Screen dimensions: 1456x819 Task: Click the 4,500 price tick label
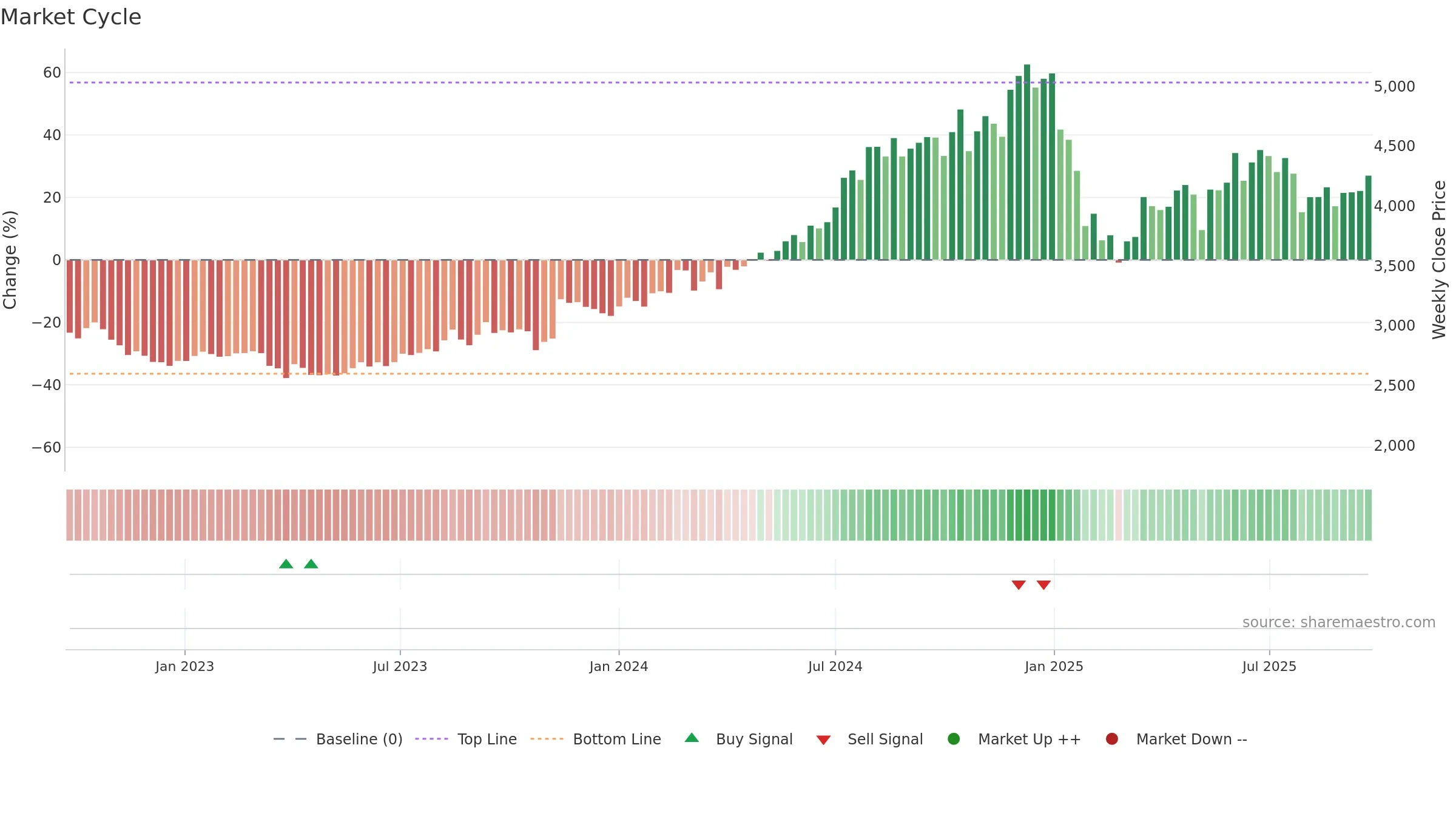[1394, 146]
